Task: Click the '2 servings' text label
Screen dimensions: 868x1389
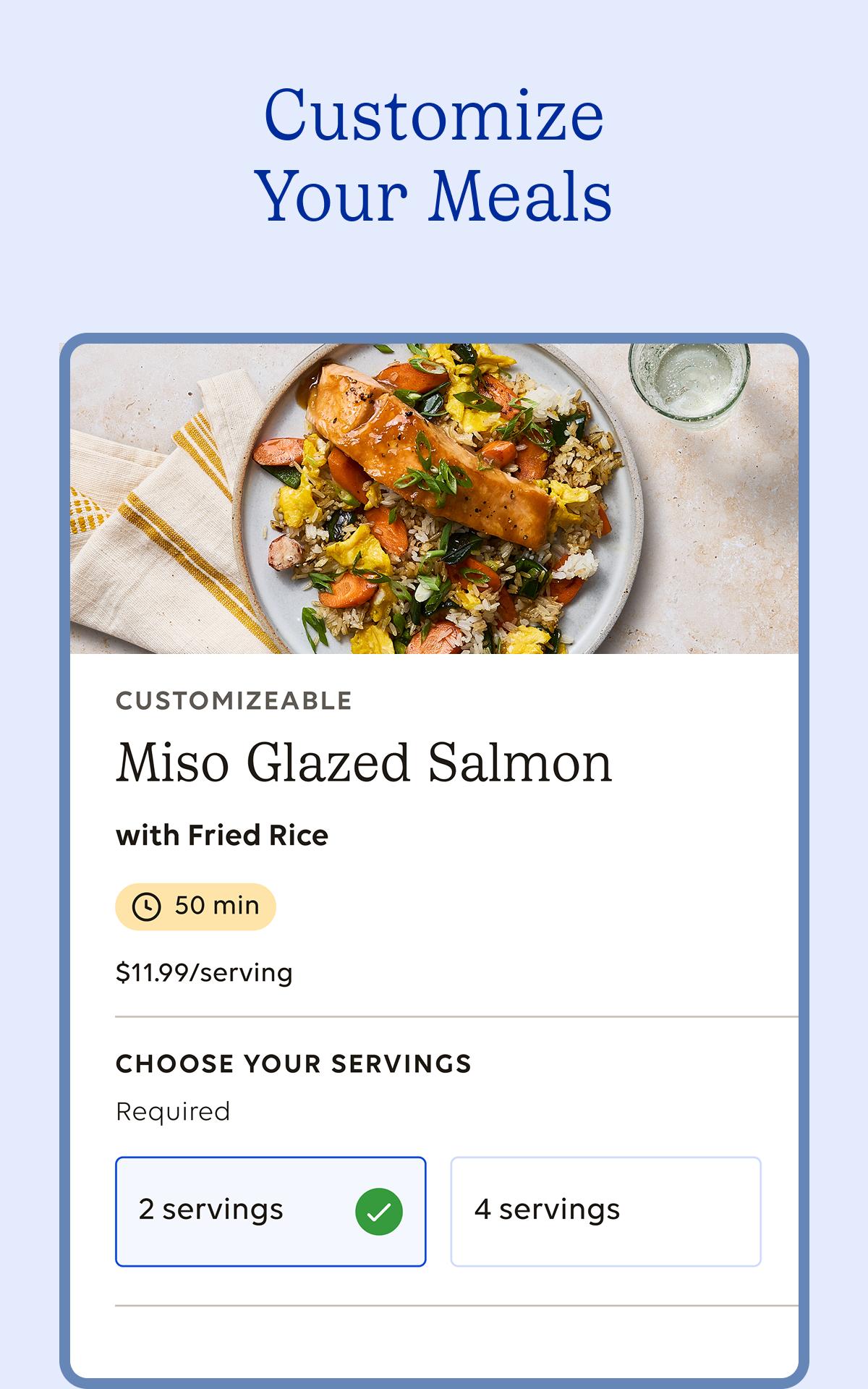Action: pos(210,1210)
